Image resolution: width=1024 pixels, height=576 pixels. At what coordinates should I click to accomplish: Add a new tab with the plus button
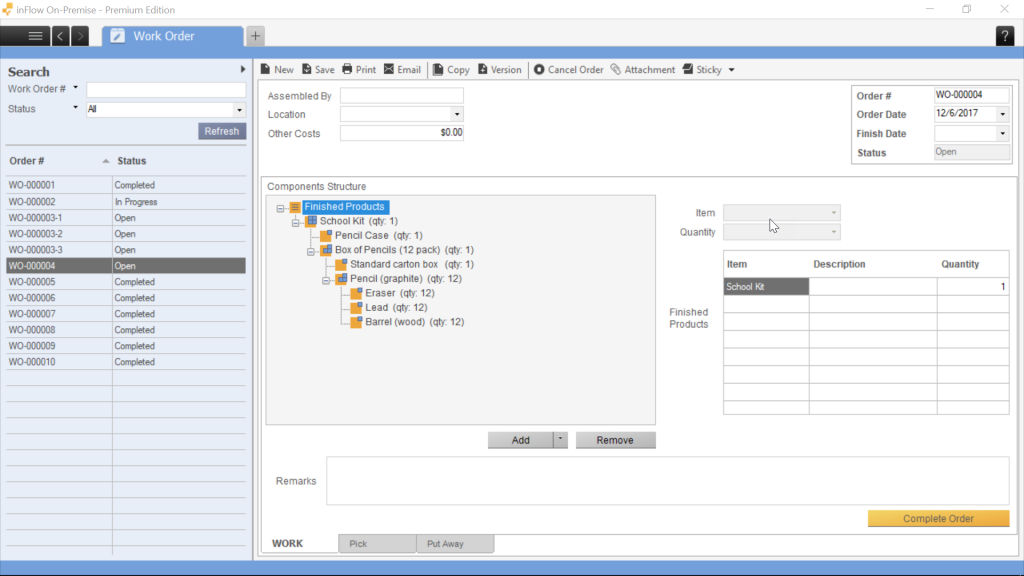coord(255,36)
